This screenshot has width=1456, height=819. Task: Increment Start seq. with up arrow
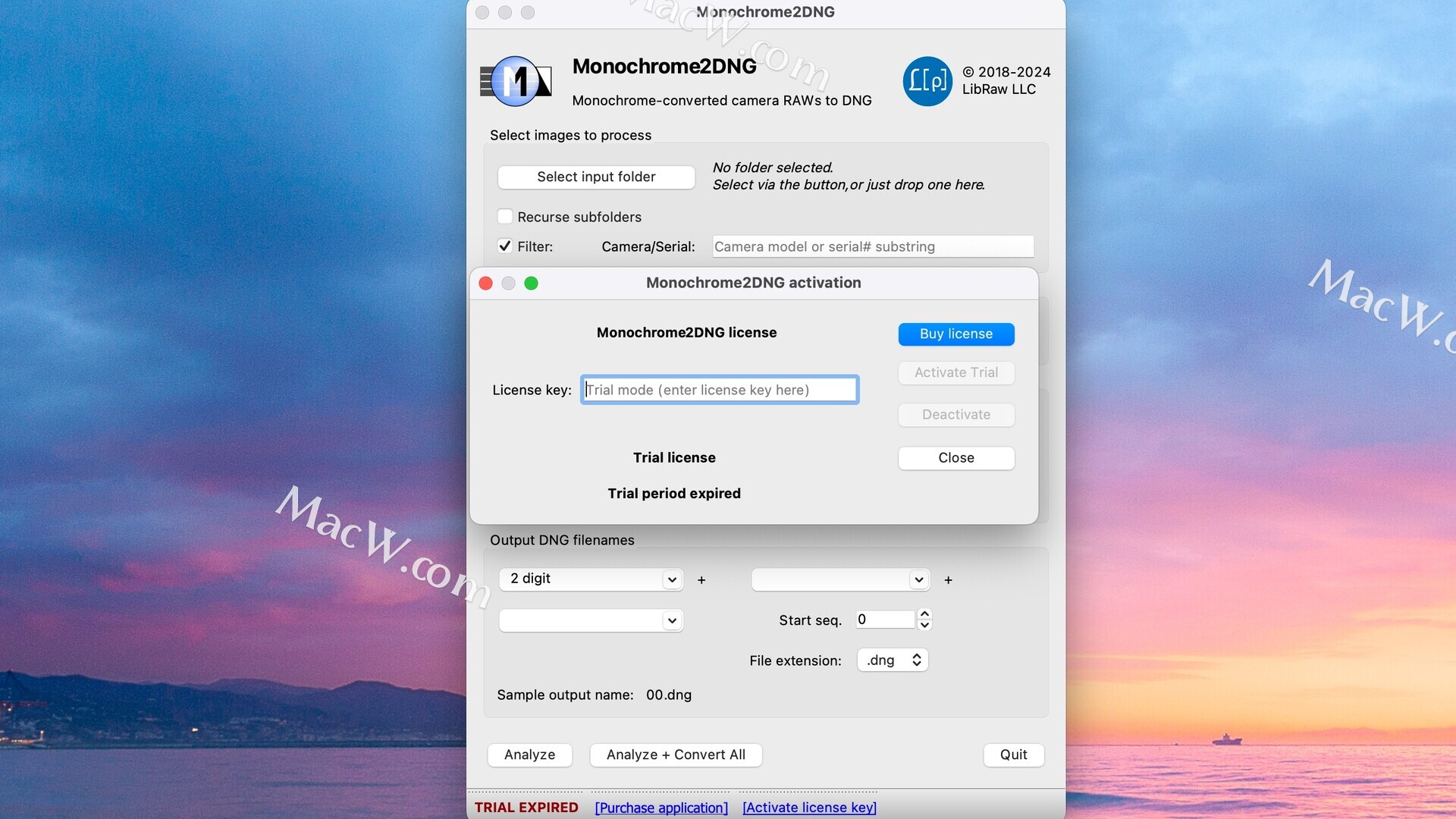[924, 613]
